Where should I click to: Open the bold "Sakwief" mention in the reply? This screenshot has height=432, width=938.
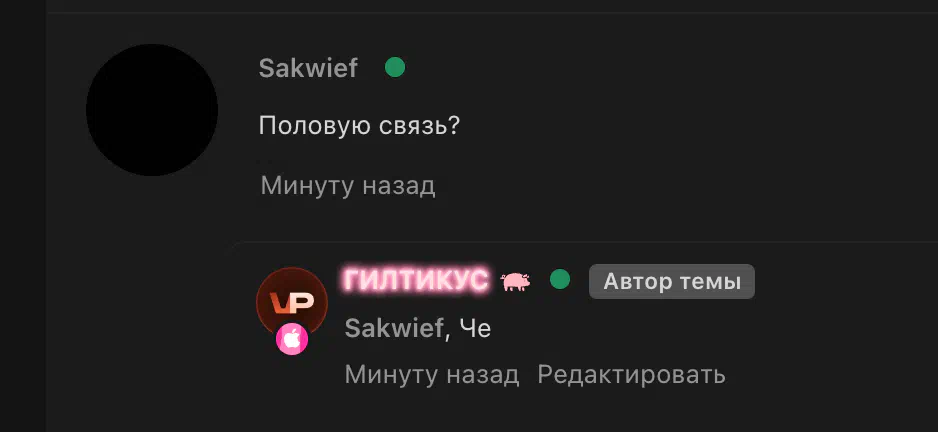(394, 328)
